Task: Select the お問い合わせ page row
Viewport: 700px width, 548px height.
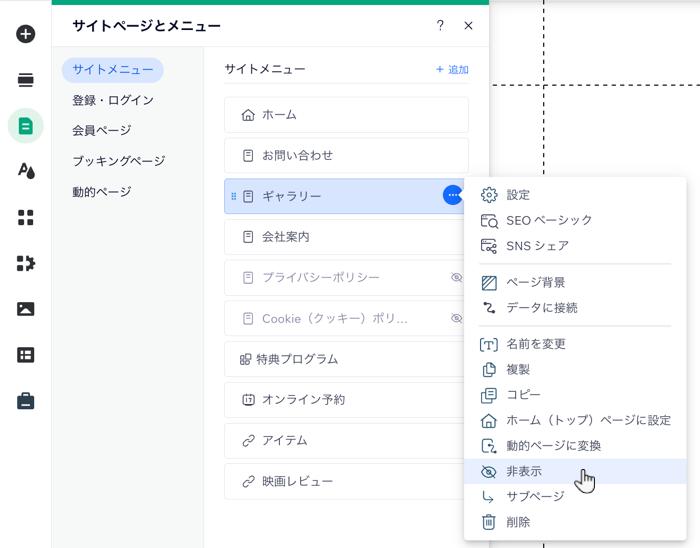Action: (x=346, y=156)
